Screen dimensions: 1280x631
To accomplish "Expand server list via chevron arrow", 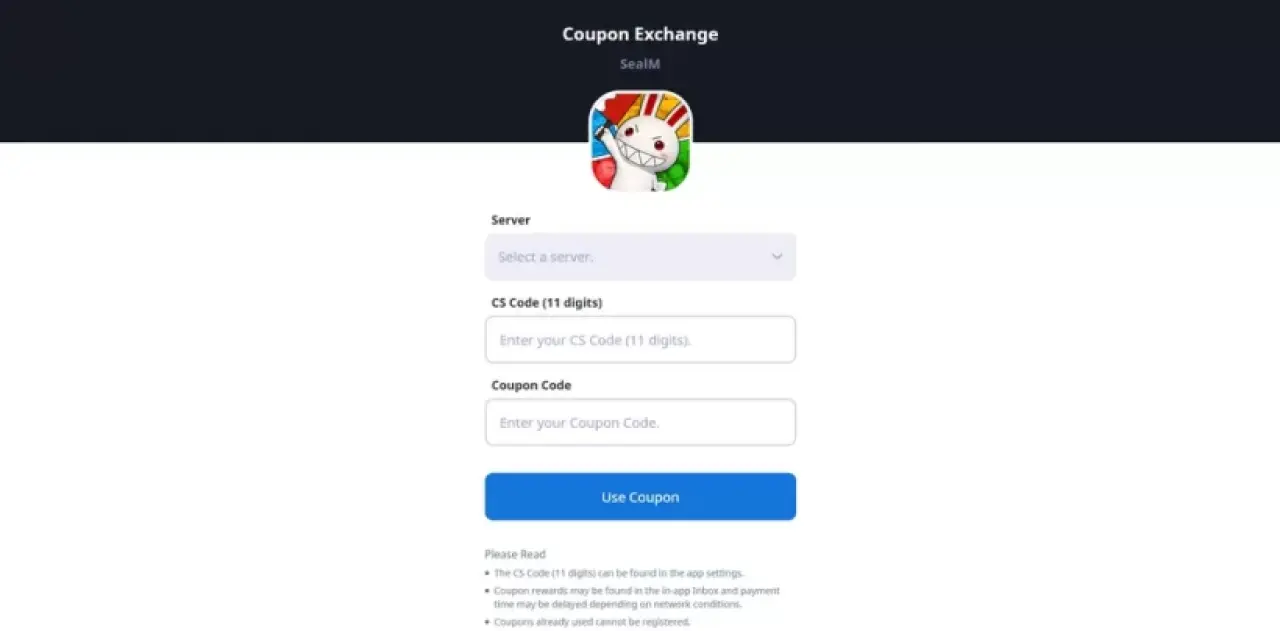I will 777,257.
